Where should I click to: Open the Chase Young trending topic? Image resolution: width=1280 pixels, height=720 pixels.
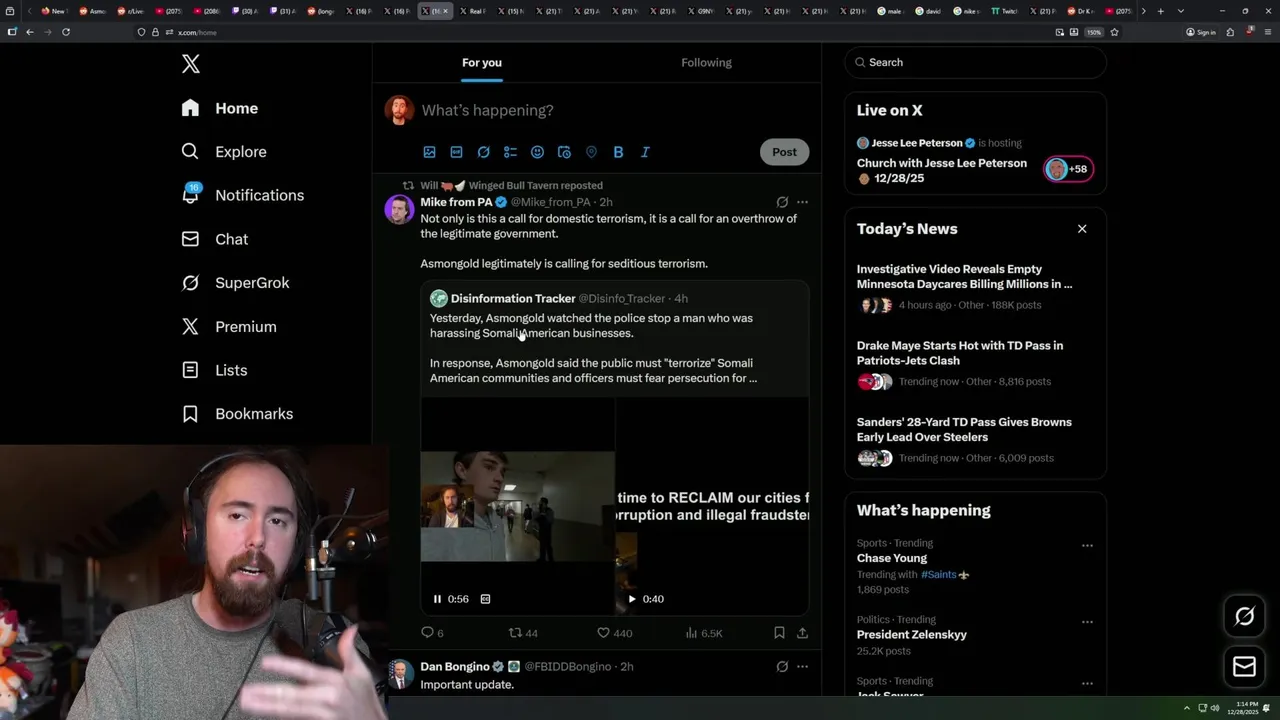[892, 558]
